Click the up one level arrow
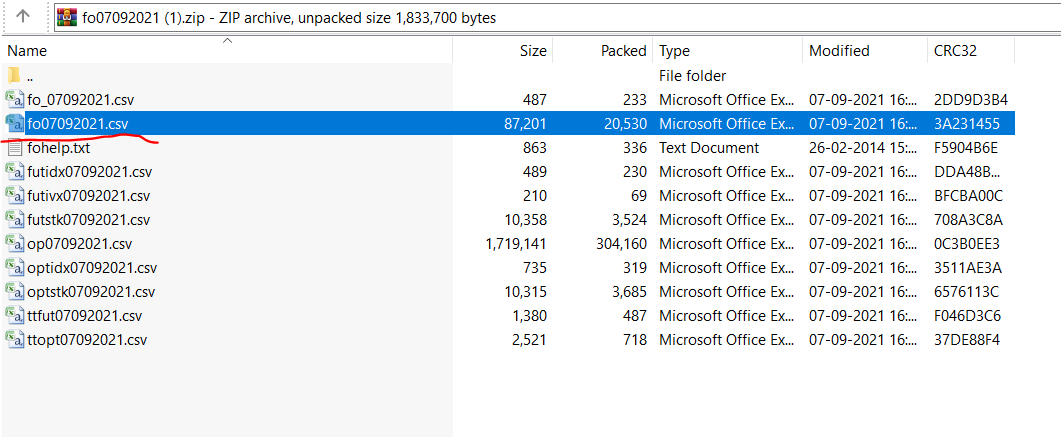This screenshot has width=1061, height=437. tap(23, 16)
